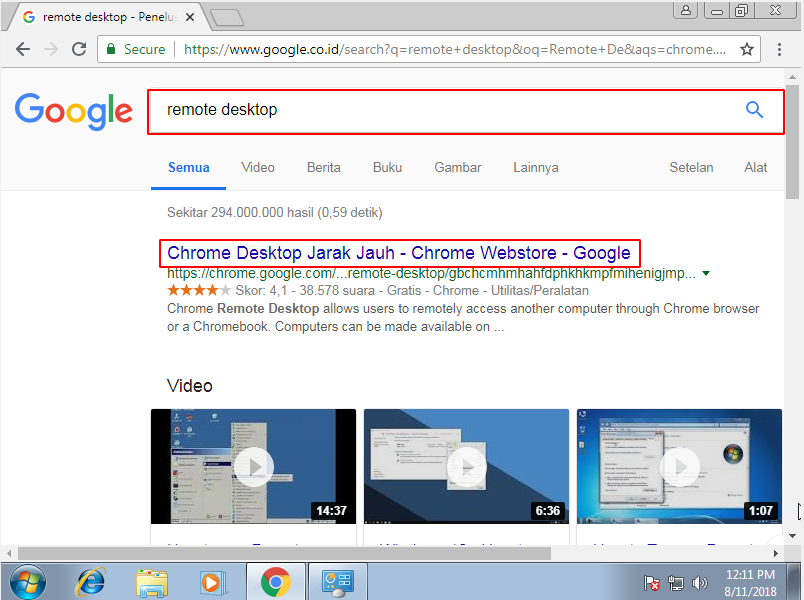Open the Setelan search settings

pyautogui.click(x=691, y=168)
